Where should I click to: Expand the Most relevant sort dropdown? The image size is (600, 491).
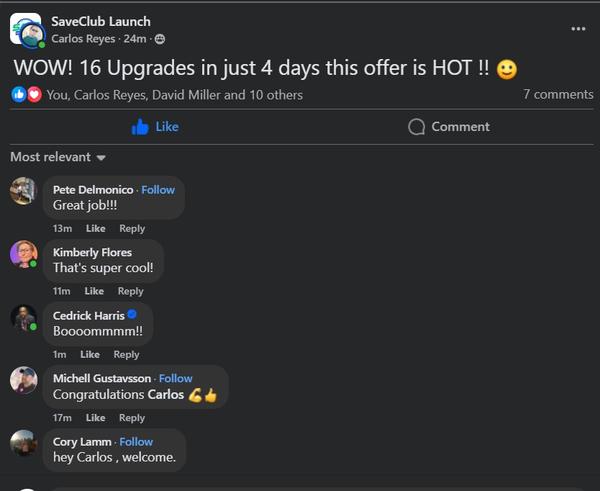pos(58,157)
